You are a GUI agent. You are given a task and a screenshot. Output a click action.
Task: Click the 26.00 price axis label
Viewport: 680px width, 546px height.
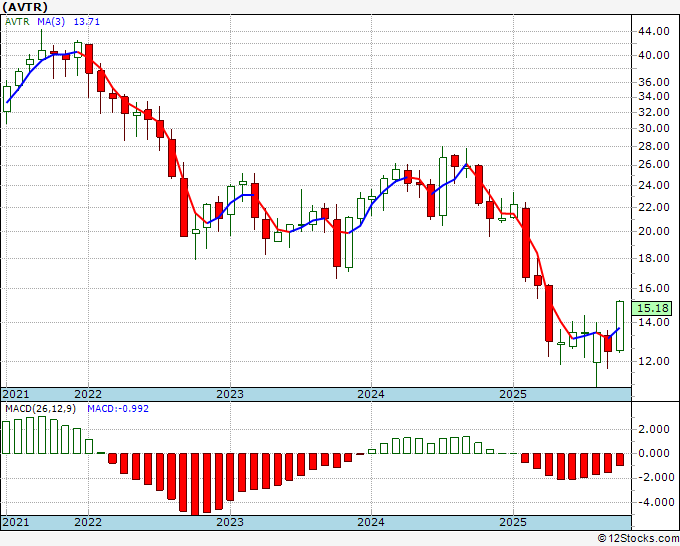pos(654,165)
